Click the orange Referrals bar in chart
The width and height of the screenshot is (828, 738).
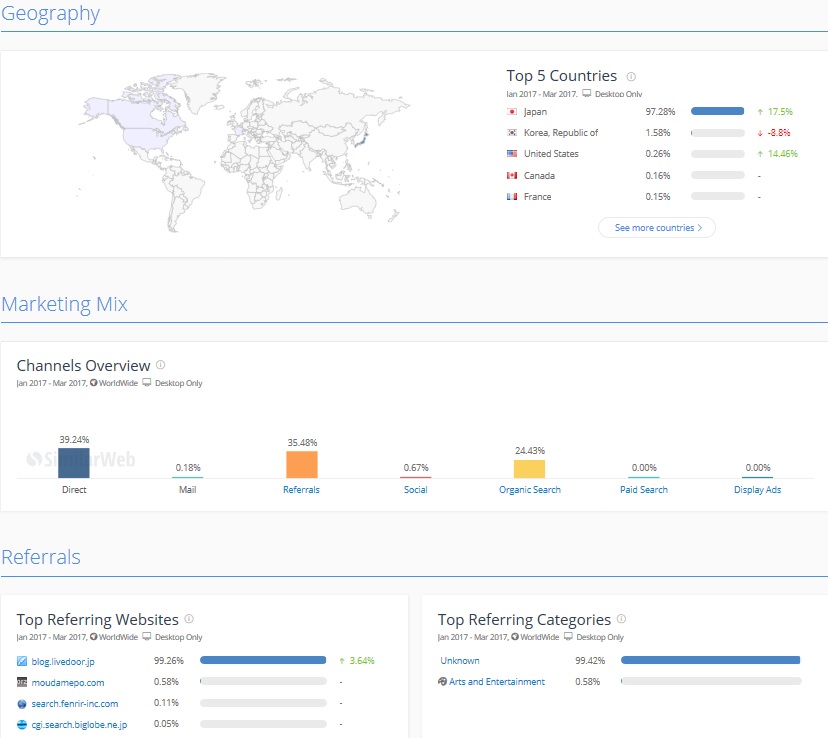[301, 465]
